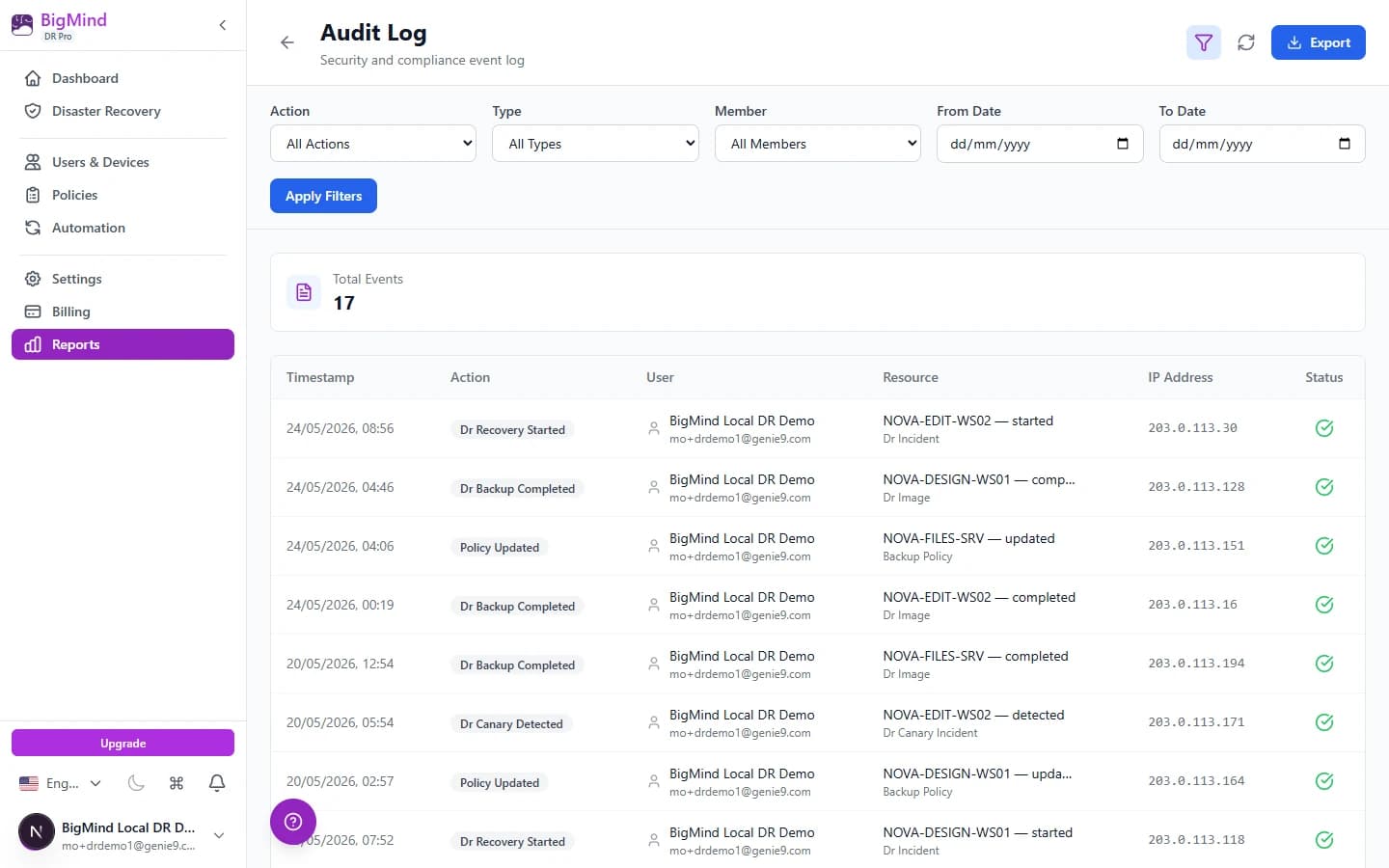Click the Total Events document icon
This screenshot has width=1389, height=868.
point(304,292)
